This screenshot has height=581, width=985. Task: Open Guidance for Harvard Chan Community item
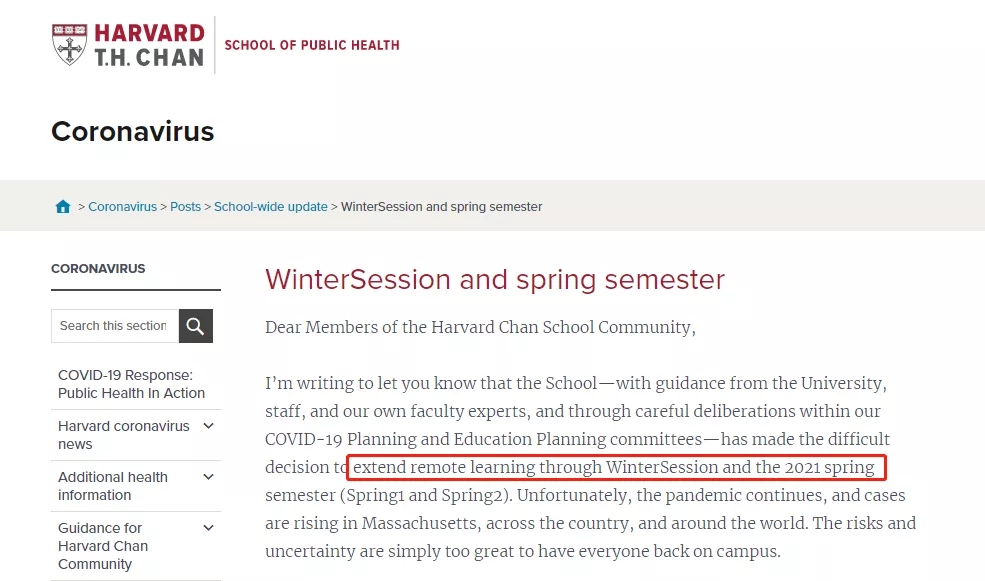point(103,546)
